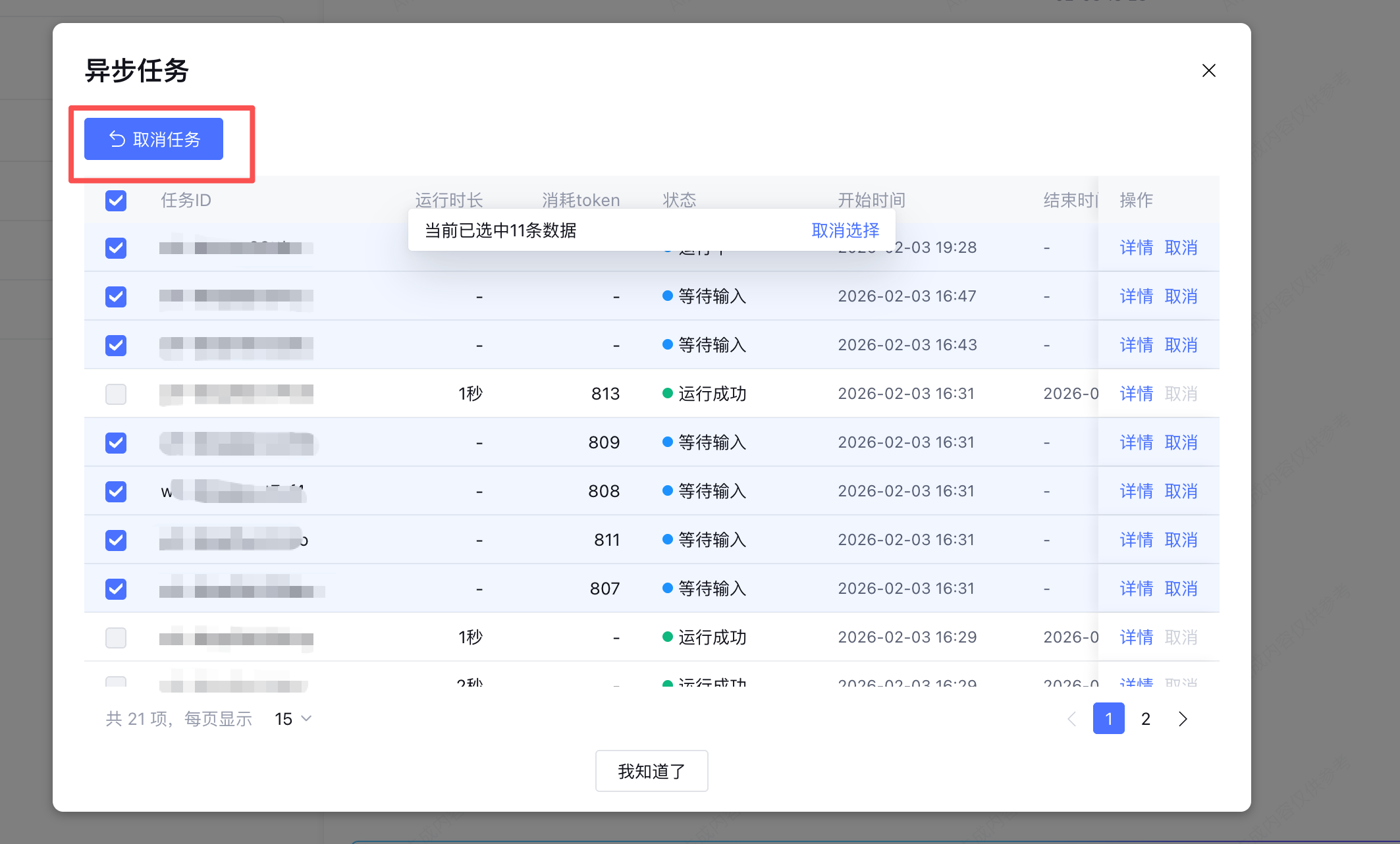Click the previous page arrow

click(x=1071, y=719)
